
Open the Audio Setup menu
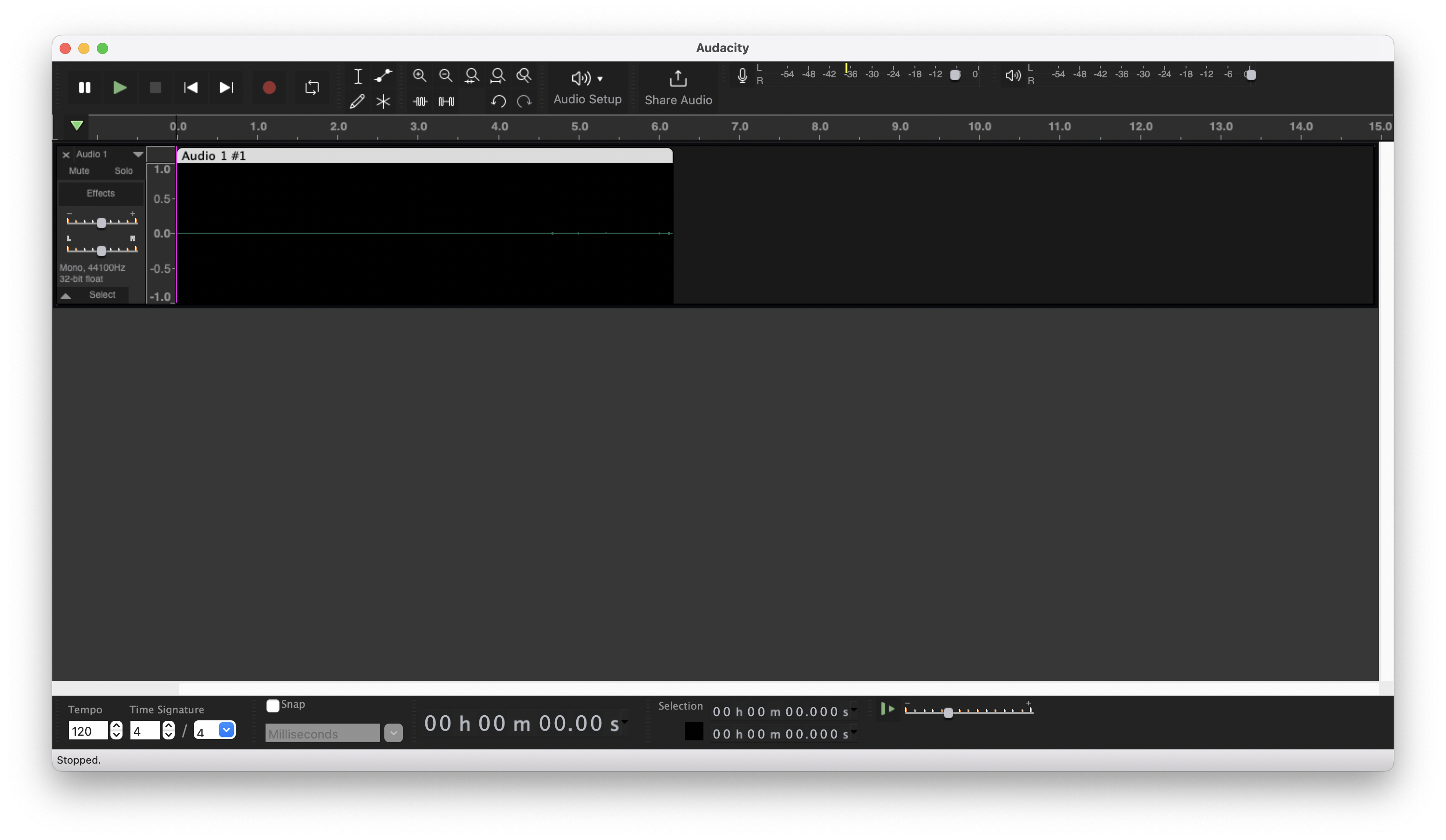click(x=587, y=87)
